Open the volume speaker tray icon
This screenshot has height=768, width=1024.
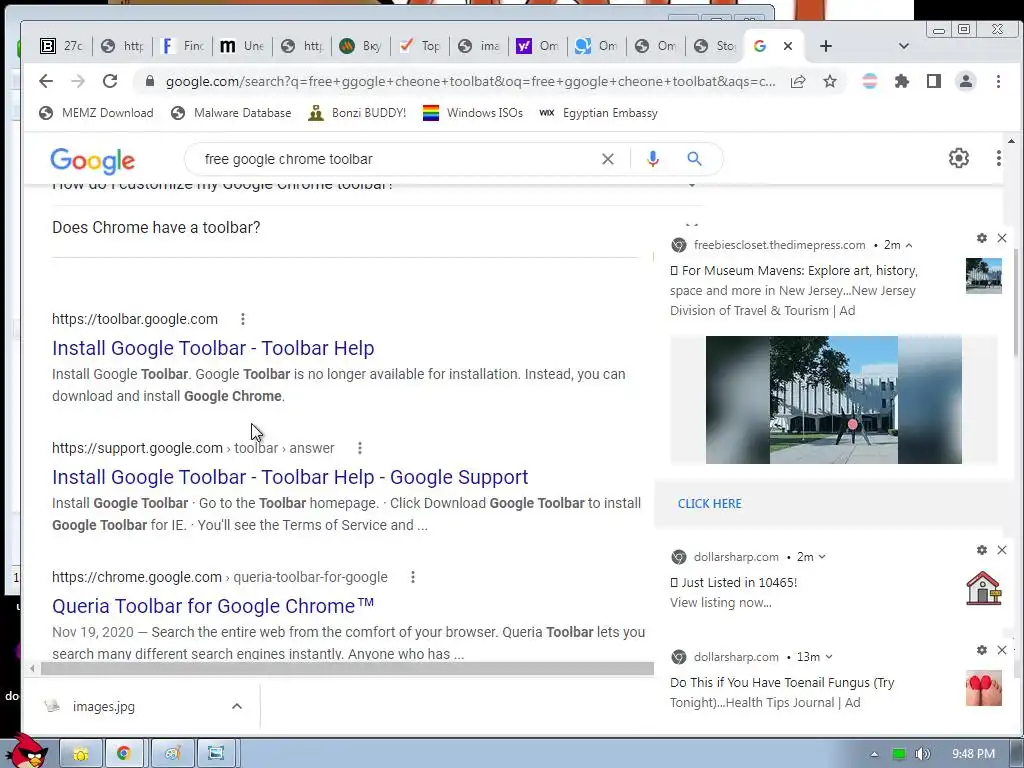pos(922,754)
